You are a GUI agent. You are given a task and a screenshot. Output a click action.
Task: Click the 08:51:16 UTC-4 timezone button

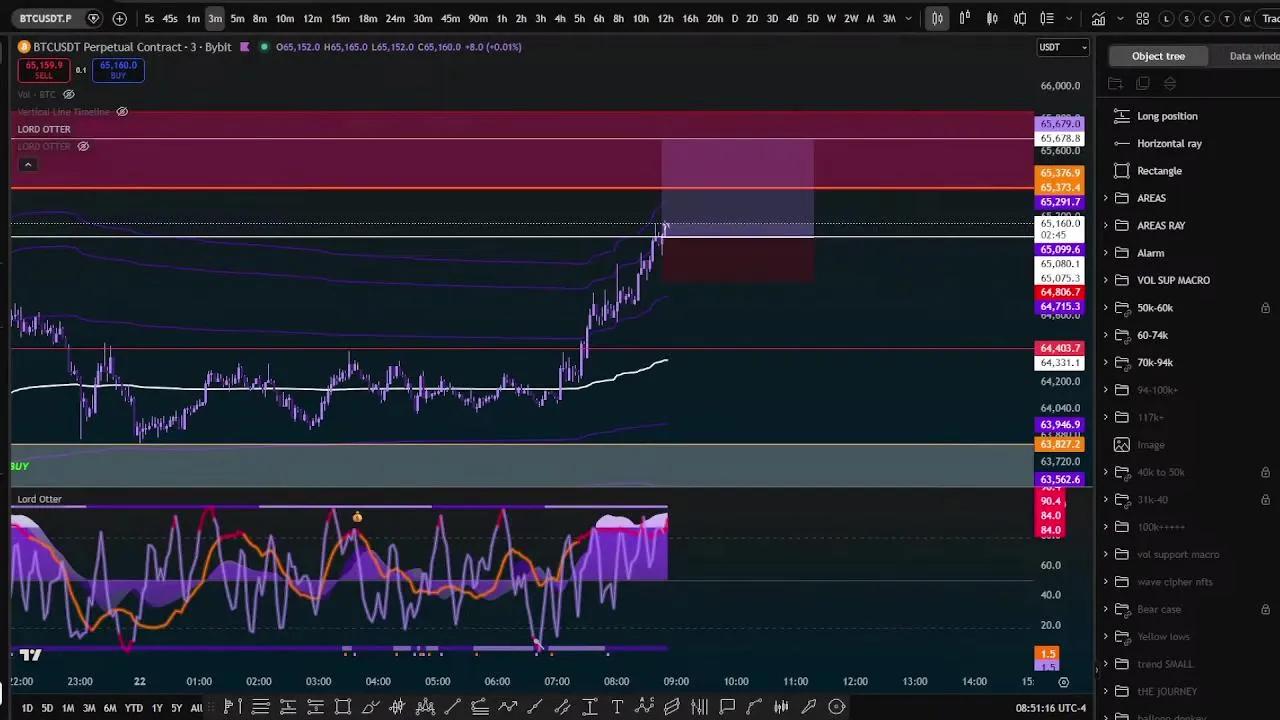[x=1050, y=708]
